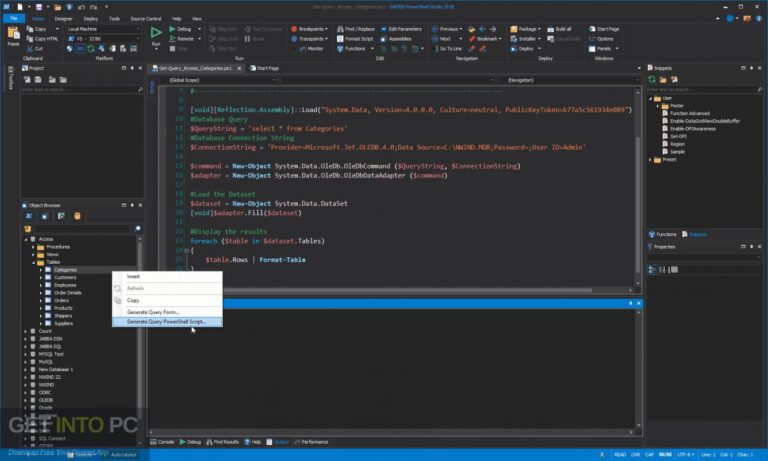Image resolution: width=768 pixels, height=461 pixels.
Task: Click the search magnifier in Project panel
Action: click(140, 90)
